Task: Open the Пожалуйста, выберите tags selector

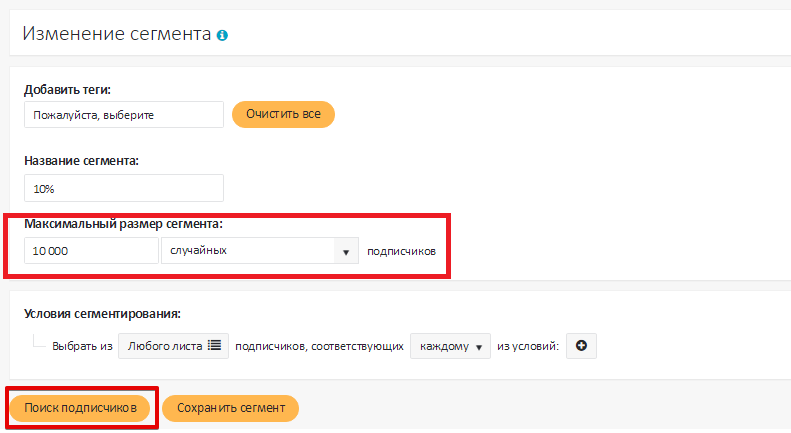Action: point(123,115)
